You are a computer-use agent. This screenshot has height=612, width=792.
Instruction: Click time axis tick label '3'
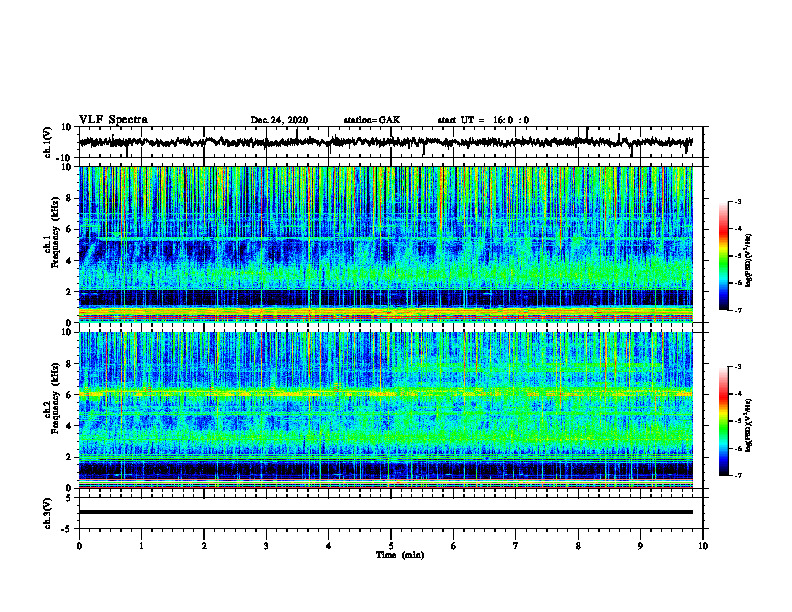[x=266, y=546]
